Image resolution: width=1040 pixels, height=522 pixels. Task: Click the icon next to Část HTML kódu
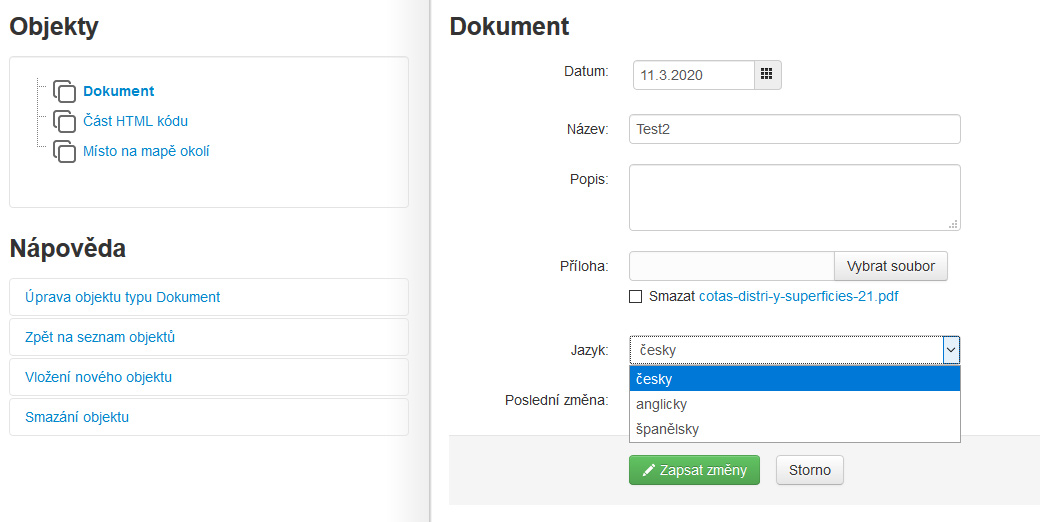click(x=65, y=121)
